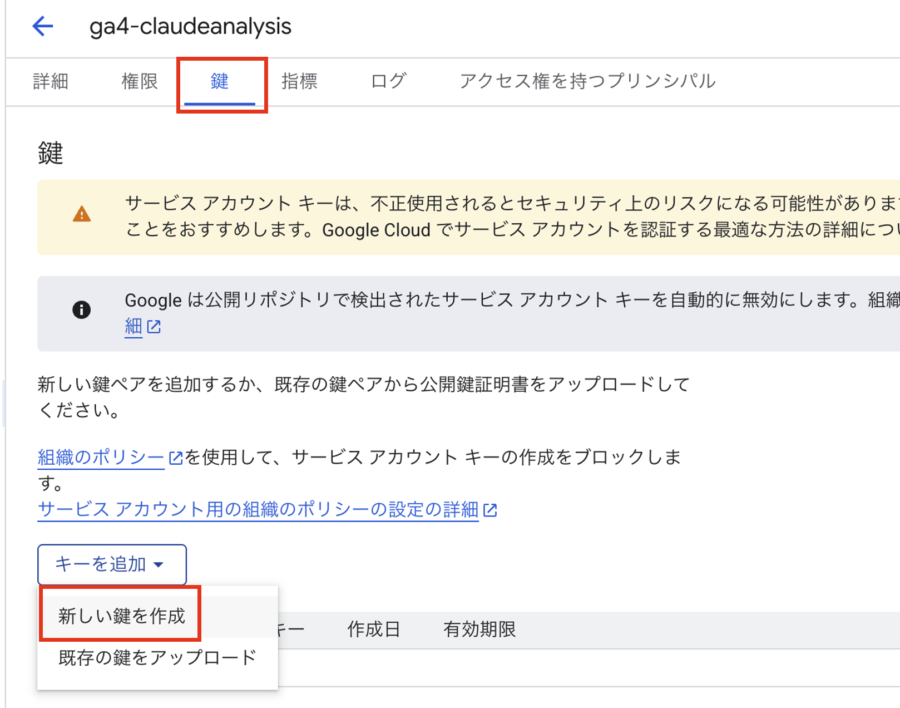Go to the 指標 tab
Viewport: 900px width, 708px height.
click(300, 82)
